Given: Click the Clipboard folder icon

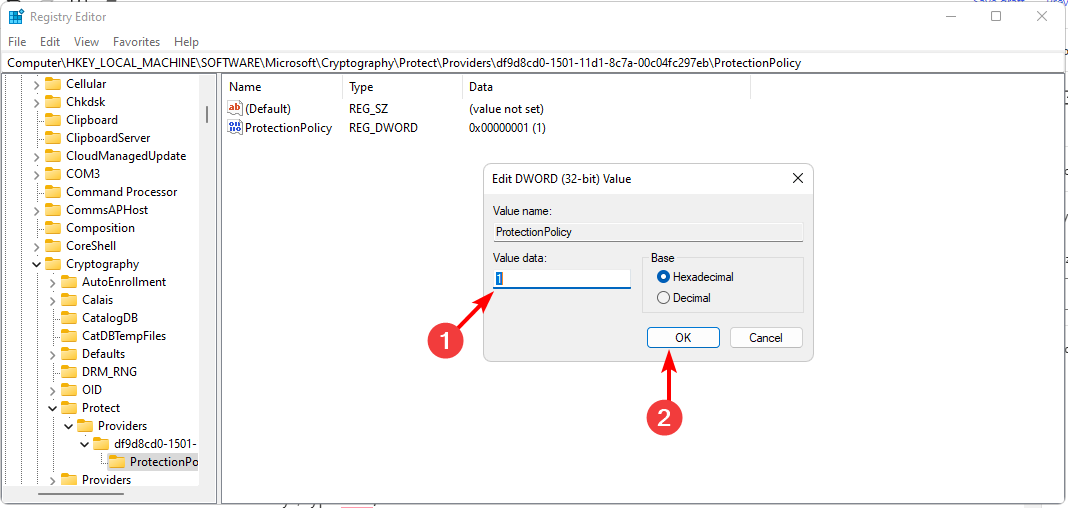Looking at the screenshot, I should pyautogui.click(x=53, y=120).
